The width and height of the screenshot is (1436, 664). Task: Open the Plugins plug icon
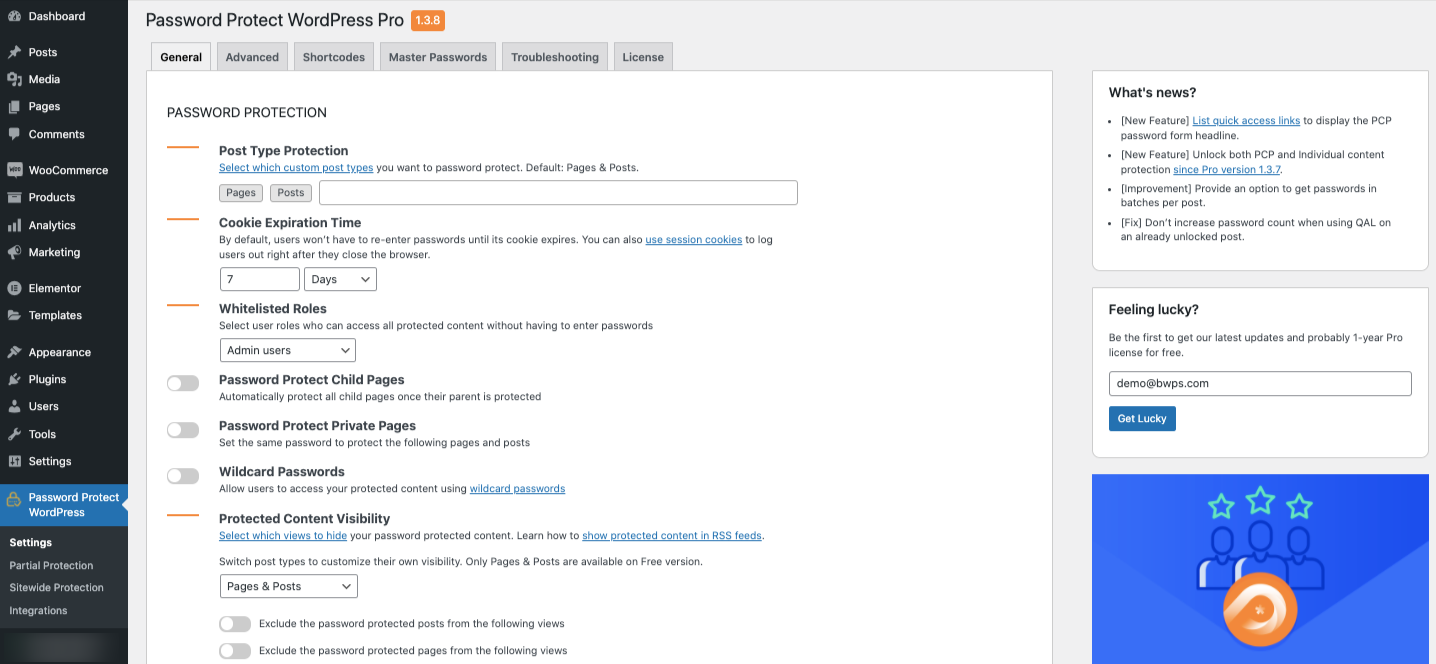click(14, 379)
